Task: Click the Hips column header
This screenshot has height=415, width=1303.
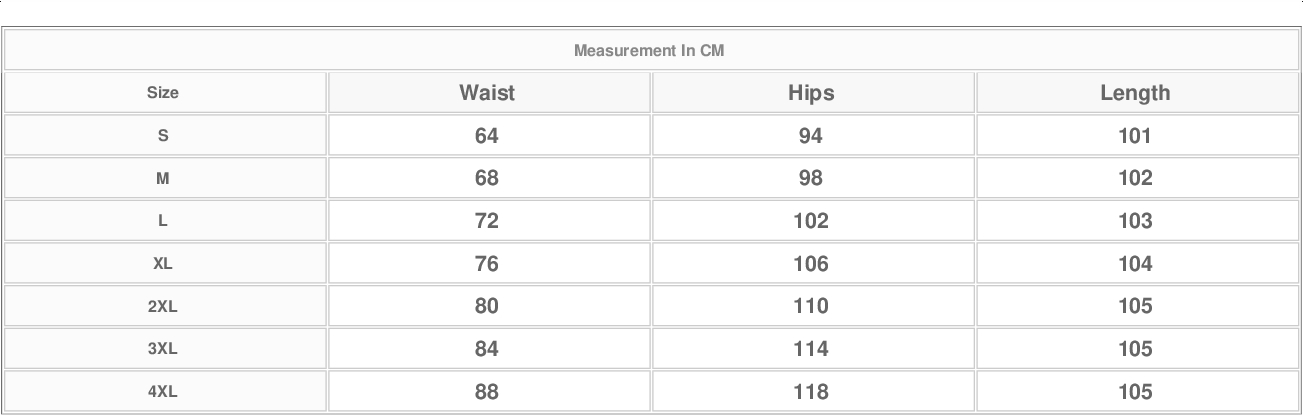Action: pyautogui.click(x=811, y=93)
